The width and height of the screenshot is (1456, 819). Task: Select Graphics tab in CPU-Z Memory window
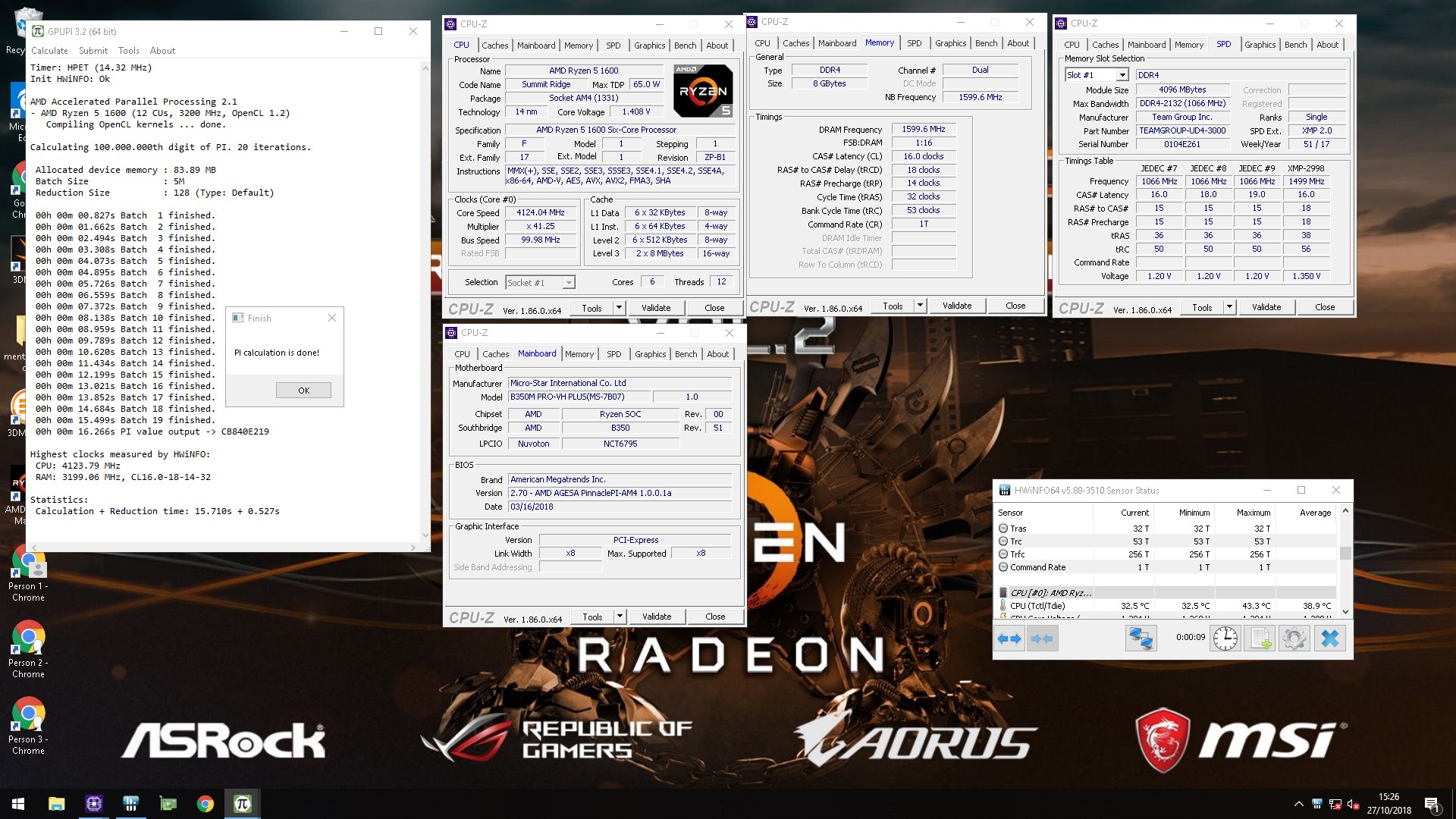pyautogui.click(x=950, y=43)
